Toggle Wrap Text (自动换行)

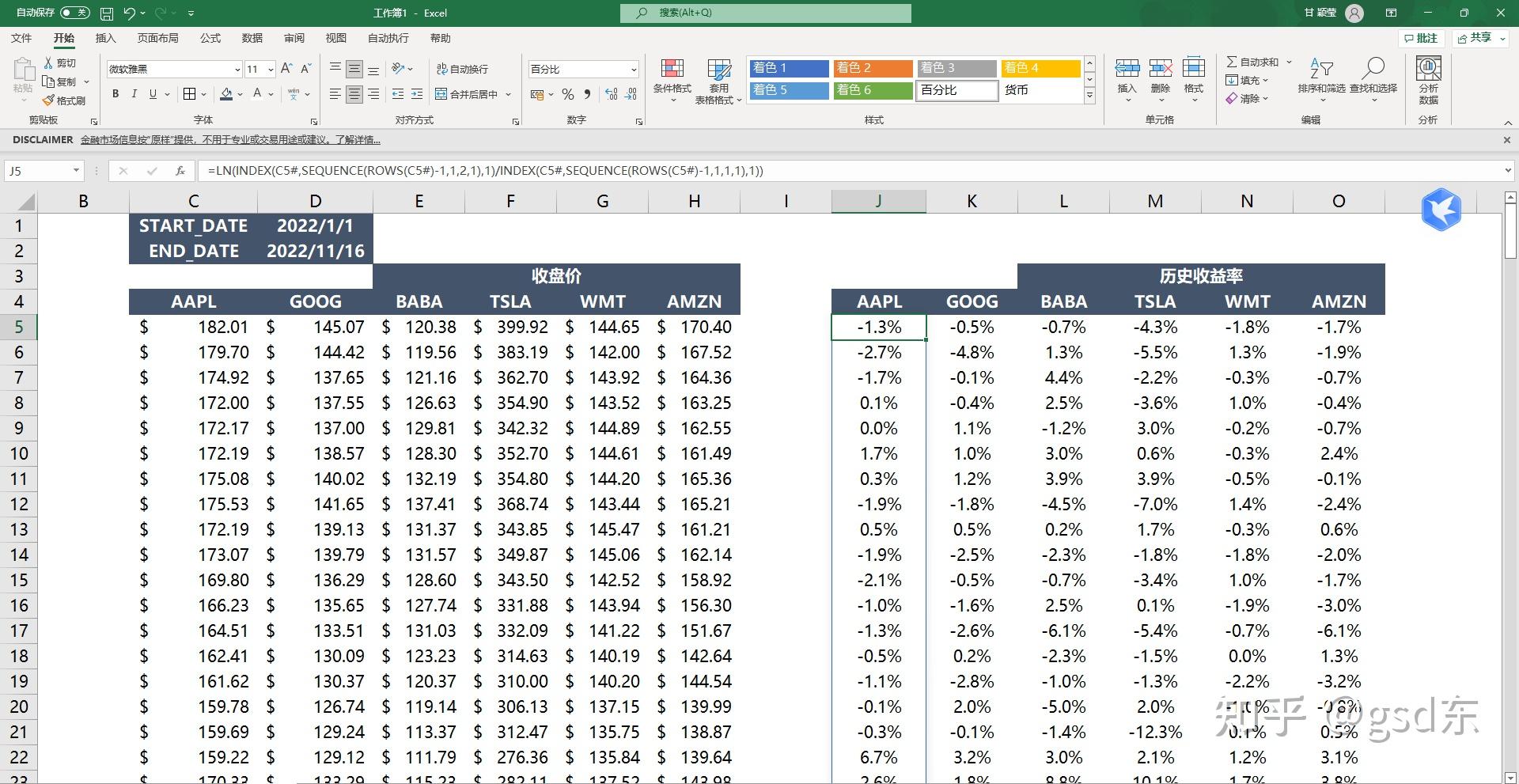(x=462, y=69)
